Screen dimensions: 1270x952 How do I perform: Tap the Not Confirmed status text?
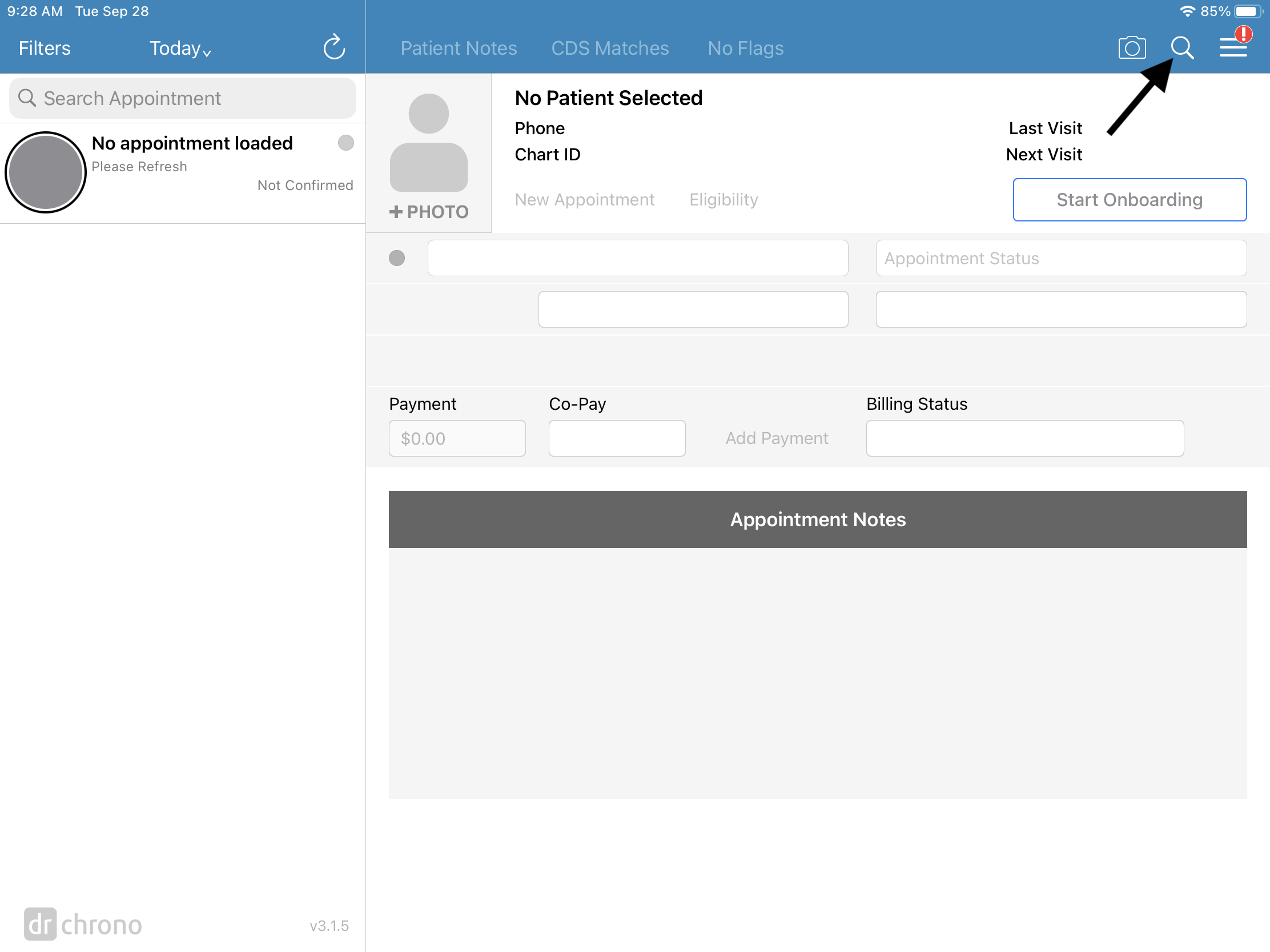coord(305,185)
